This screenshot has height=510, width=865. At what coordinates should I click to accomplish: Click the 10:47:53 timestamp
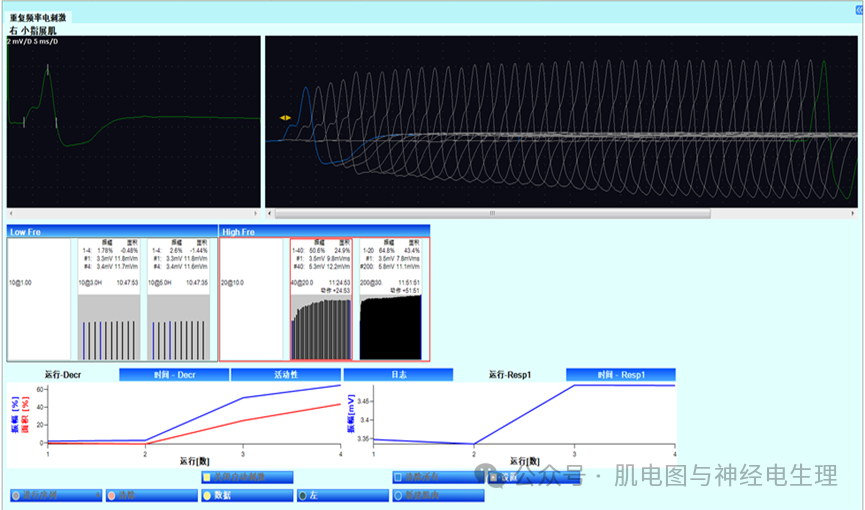(x=127, y=283)
